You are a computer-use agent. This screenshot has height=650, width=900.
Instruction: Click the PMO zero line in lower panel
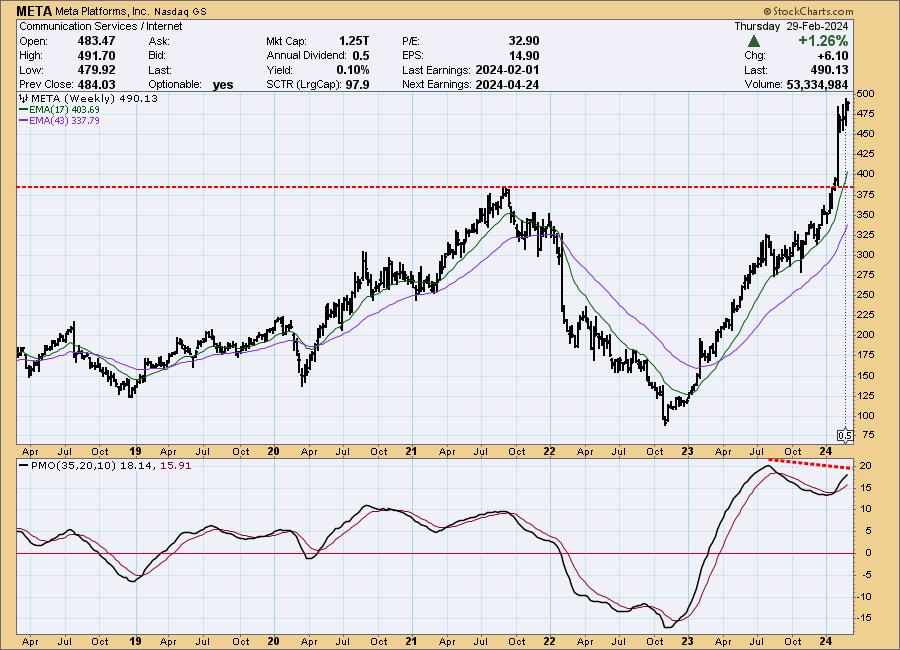coord(400,552)
